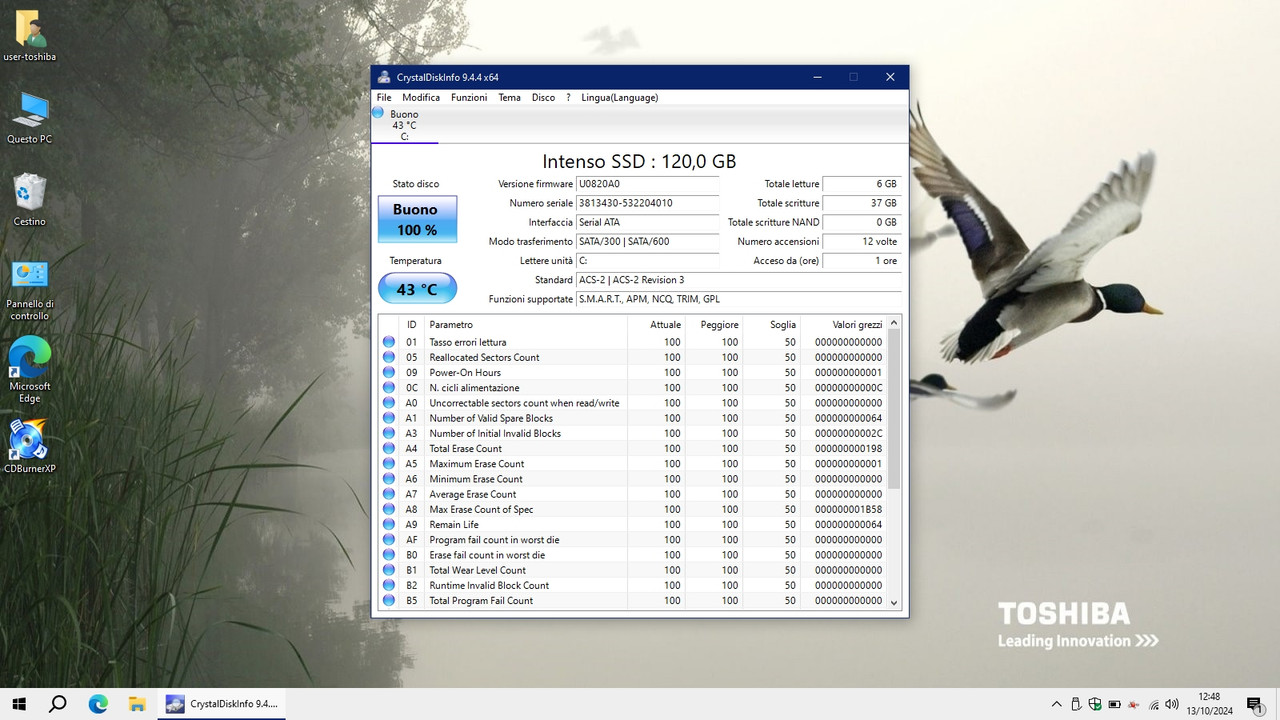Open the Lingua(Language) menu
The width and height of the screenshot is (1280, 720).
coord(619,98)
